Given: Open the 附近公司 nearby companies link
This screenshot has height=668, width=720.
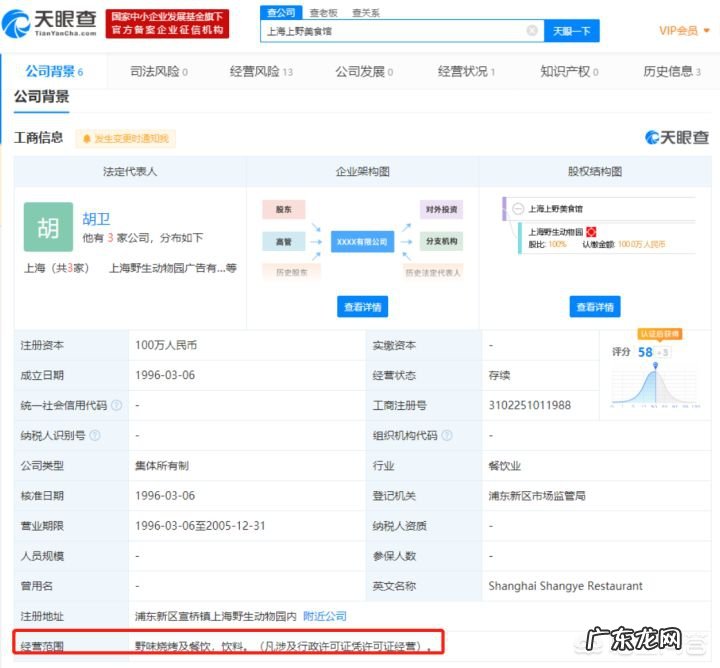Looking at the screenshot, I should coord(325,616).
